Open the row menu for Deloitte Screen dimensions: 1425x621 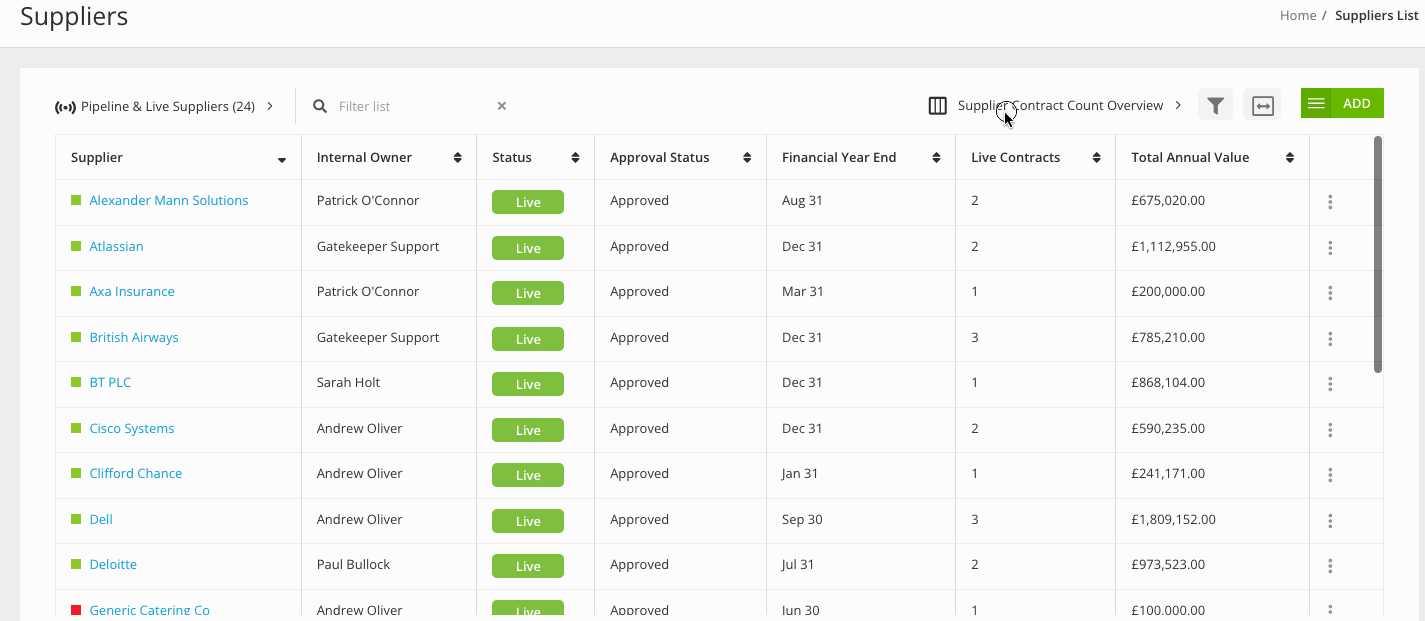pos(1330,566)
